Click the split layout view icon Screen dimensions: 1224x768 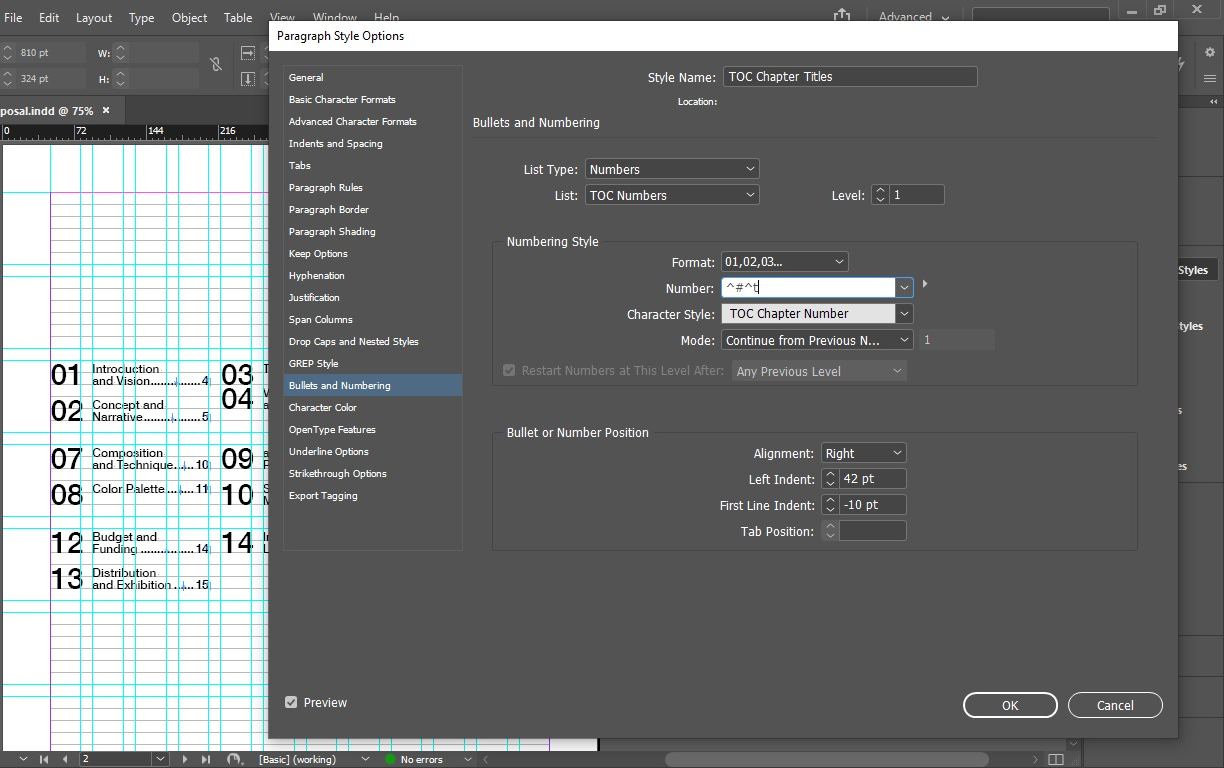1055,759
